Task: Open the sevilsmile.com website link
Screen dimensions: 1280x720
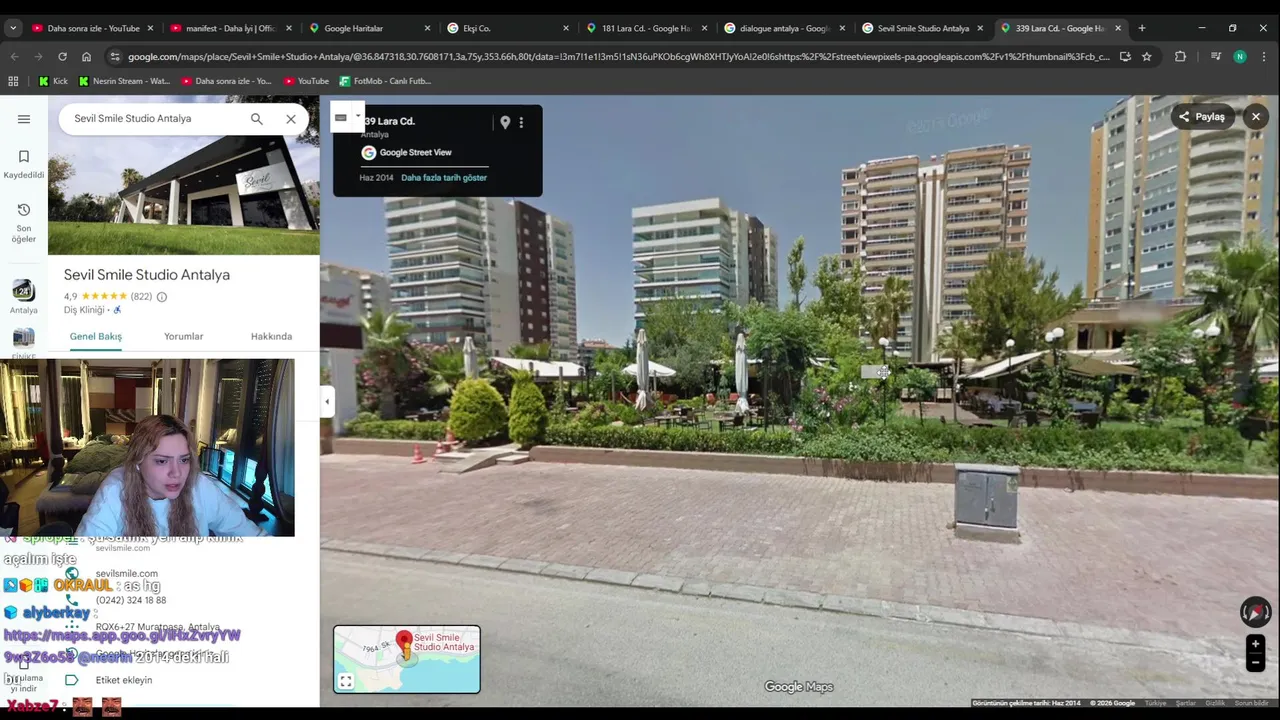Action: (x=127, y=574)
